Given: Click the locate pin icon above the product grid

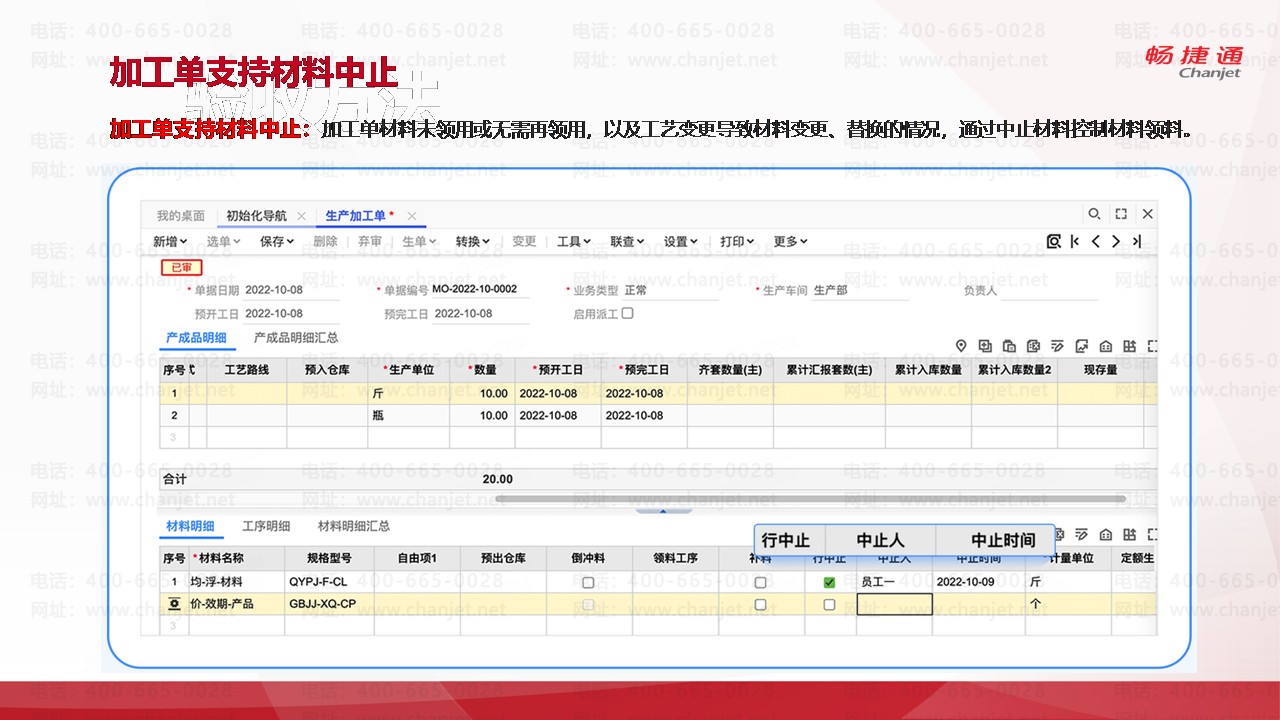Looking at the screenshot, I should click(961, 346).
